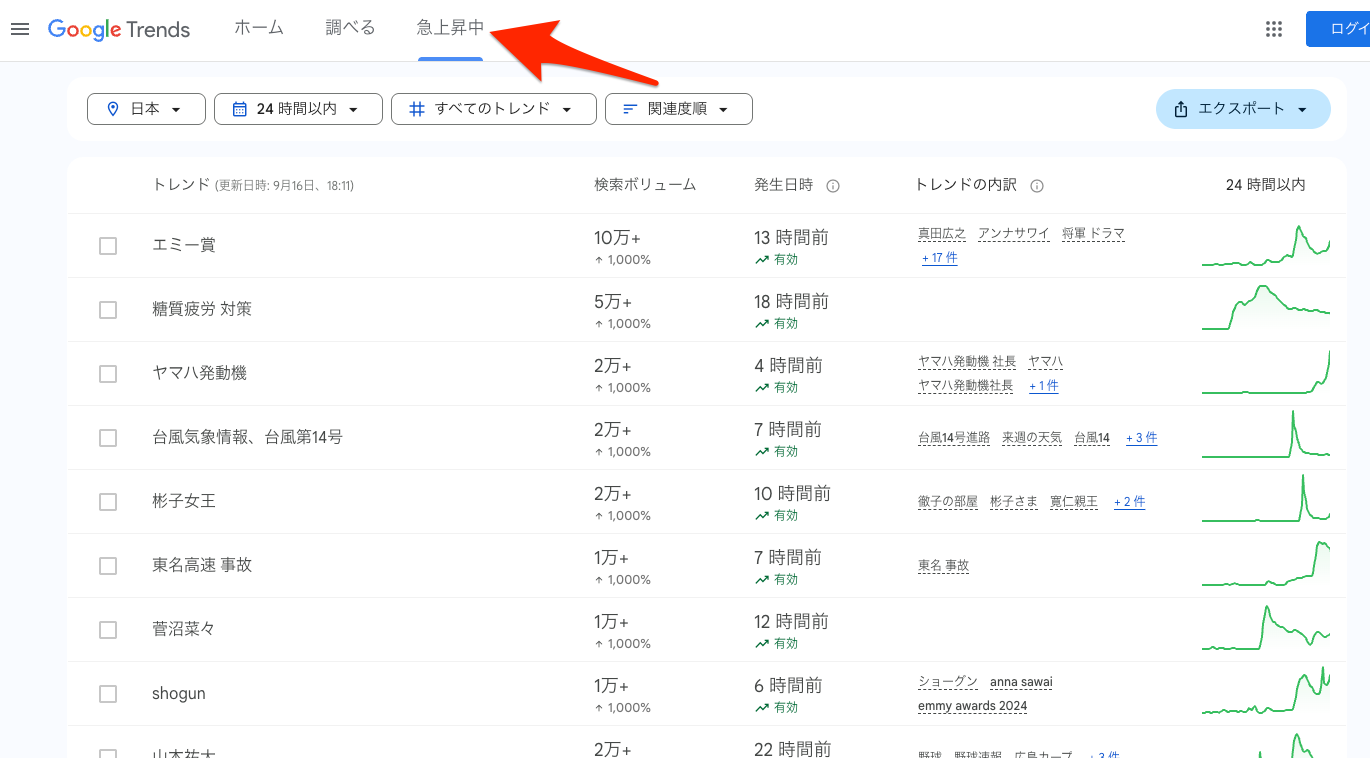Select the 東名高速 事故 checkbox
Viewport: 1370px width, 758px height.
point(108,566)
